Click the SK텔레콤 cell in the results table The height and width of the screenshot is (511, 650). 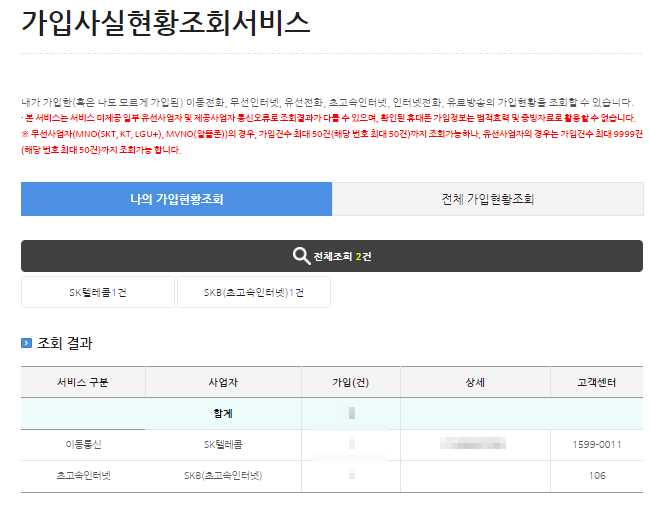(223, 445)
